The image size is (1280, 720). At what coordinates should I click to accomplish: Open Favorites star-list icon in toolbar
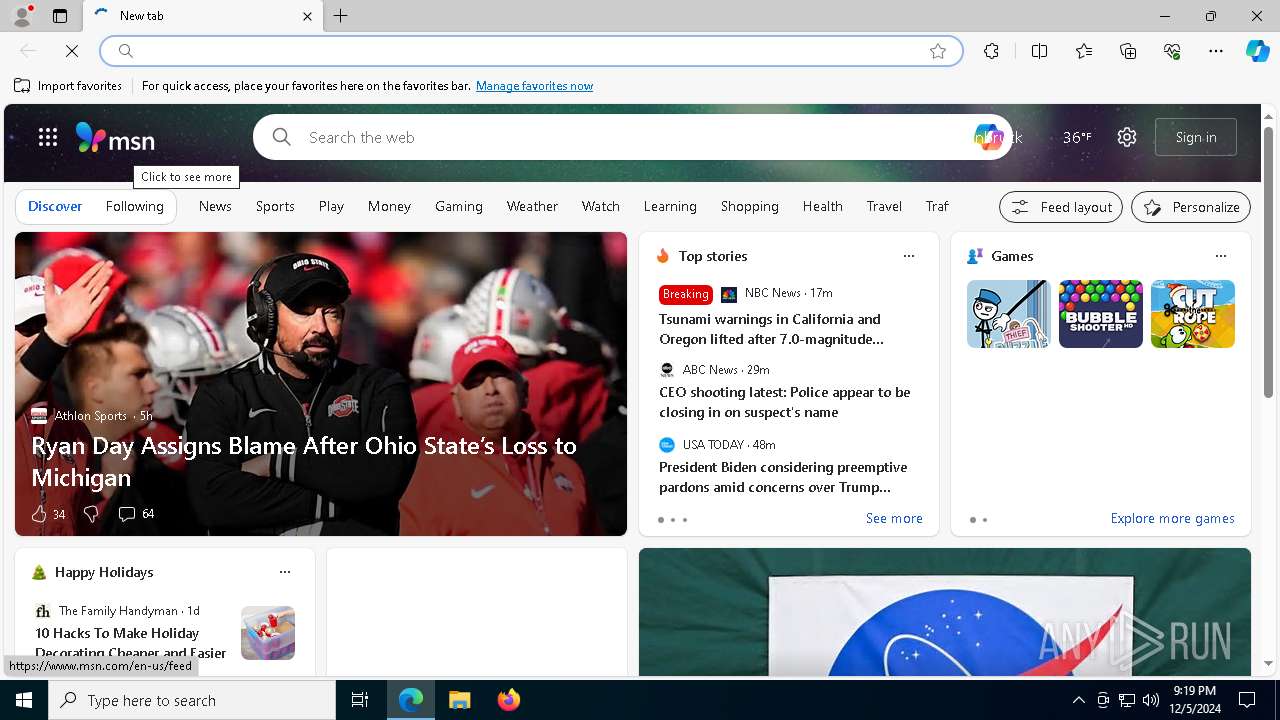tap(1084, 51)
